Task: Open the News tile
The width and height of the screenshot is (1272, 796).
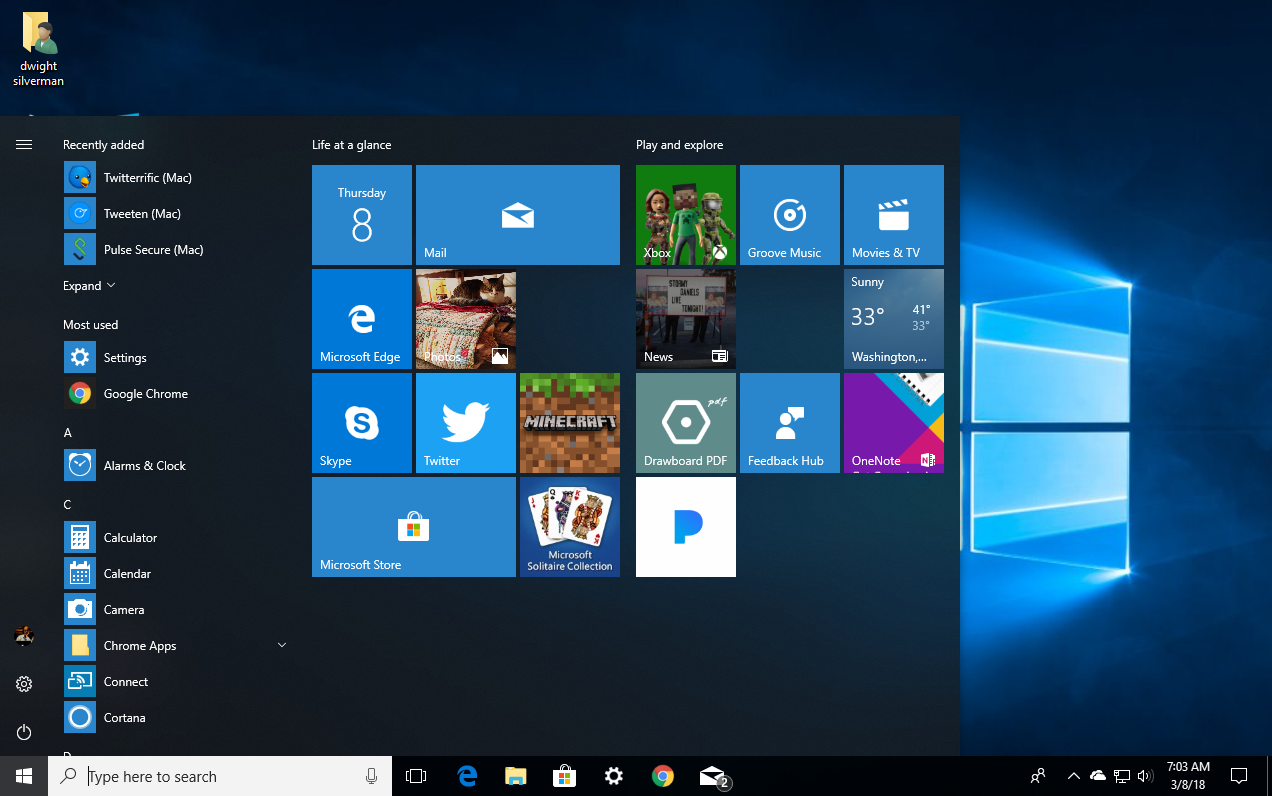Action: (686, 319)
